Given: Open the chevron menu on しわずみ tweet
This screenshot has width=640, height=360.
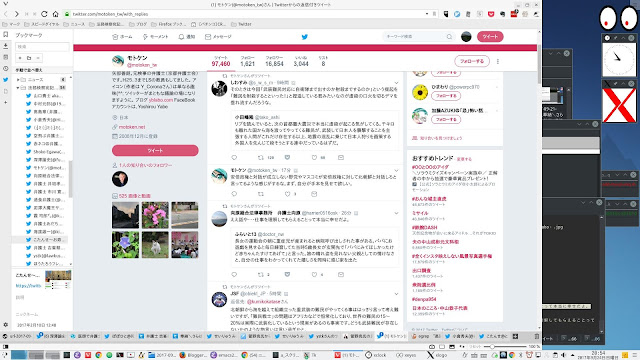Looking at the screenshot, I should 396,83.
